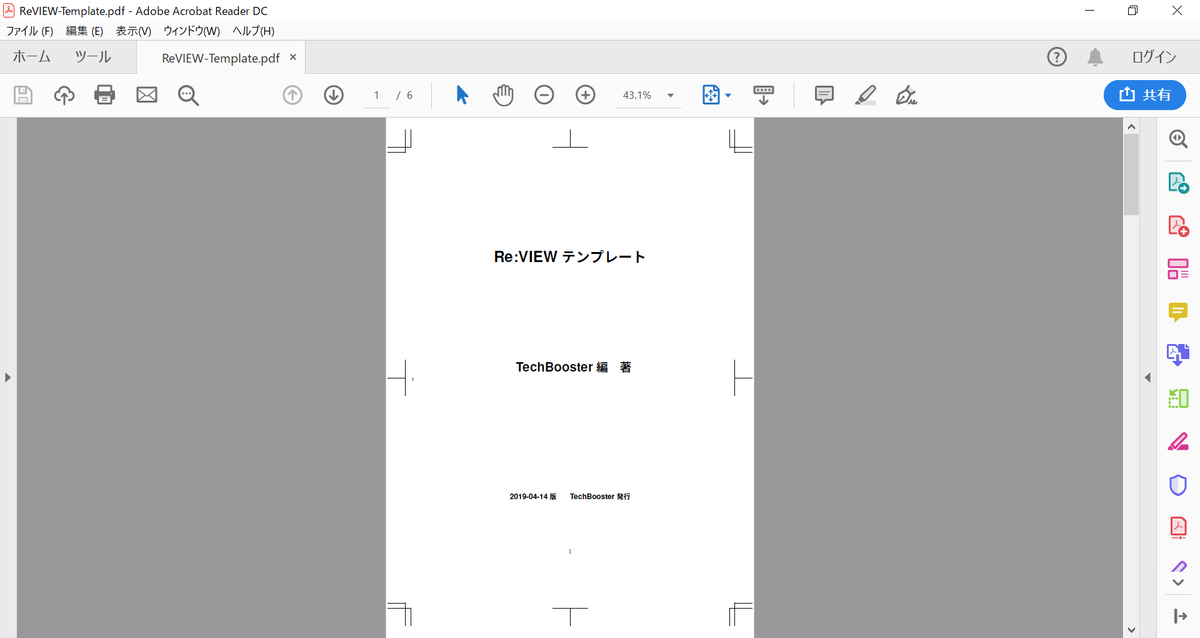Click the ログイン login link

point(1154,57)
